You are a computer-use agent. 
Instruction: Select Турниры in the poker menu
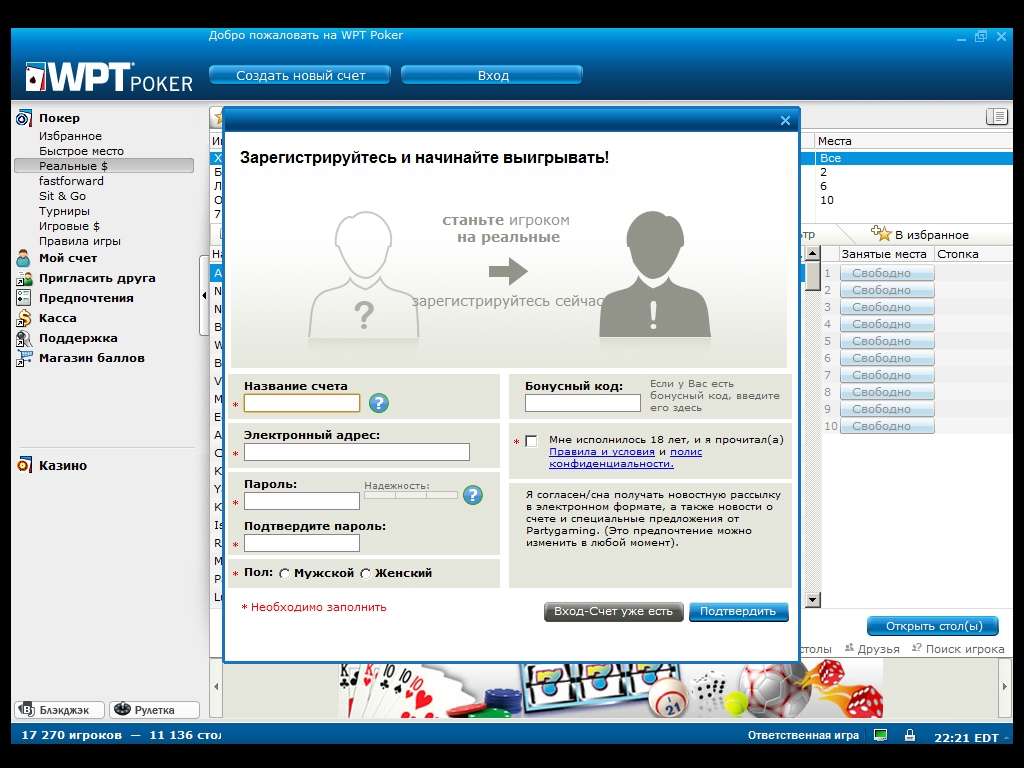coord(64,211)
